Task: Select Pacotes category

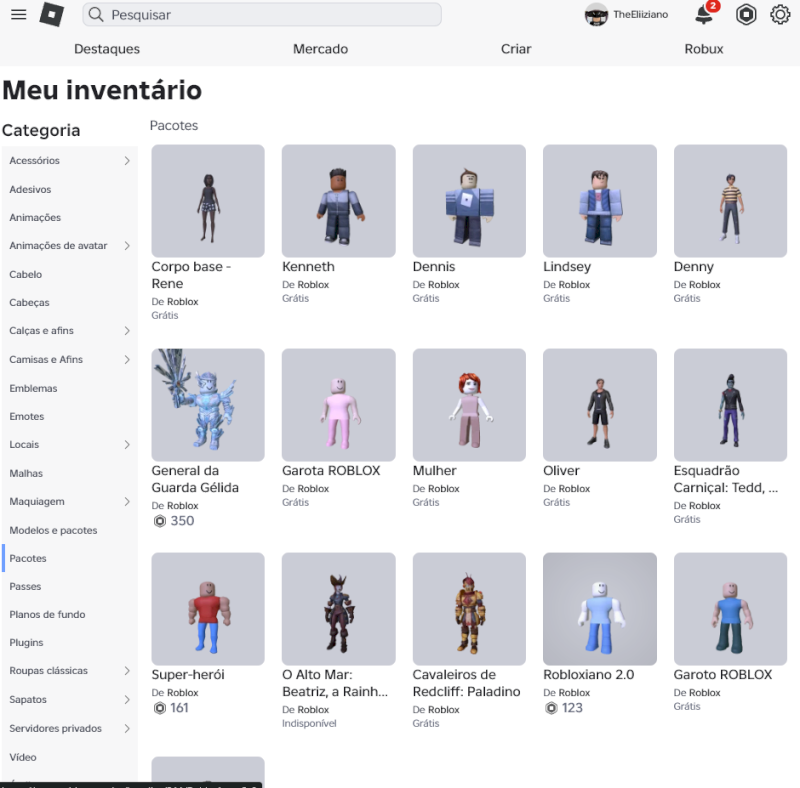Action: tap(70, 558)
